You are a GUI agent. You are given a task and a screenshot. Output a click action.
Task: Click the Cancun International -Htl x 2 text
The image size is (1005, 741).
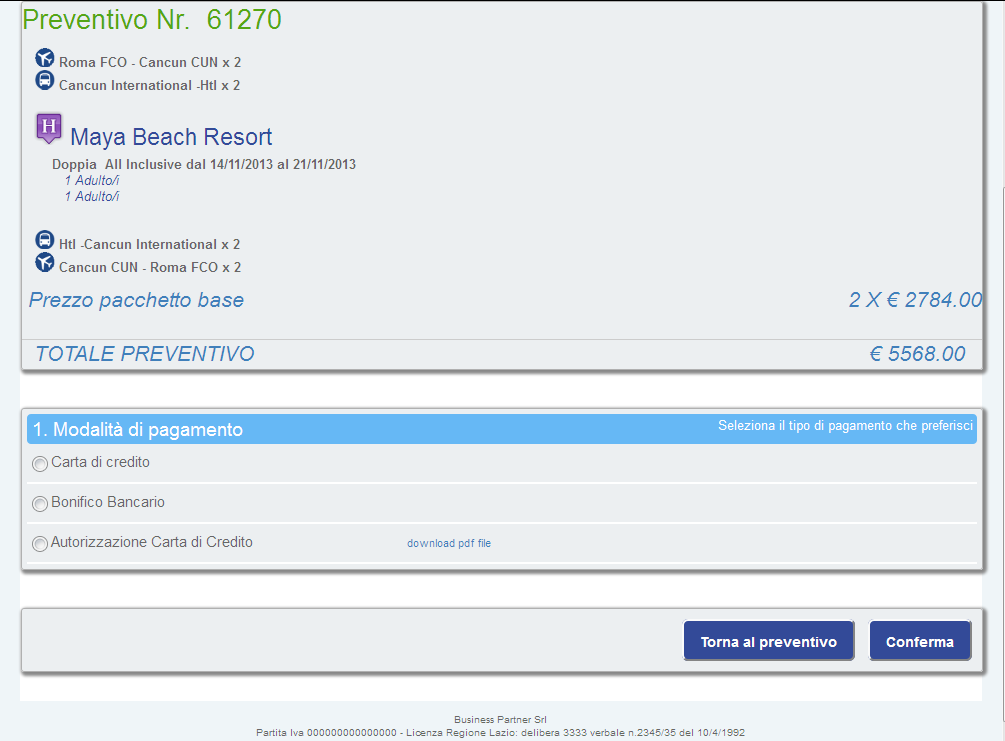pyautogui.click(x=149, y=85)
